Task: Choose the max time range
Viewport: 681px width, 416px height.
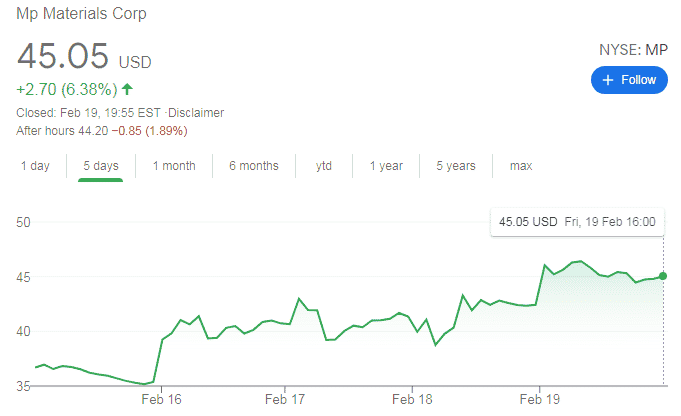Action: tap(521, 166)
